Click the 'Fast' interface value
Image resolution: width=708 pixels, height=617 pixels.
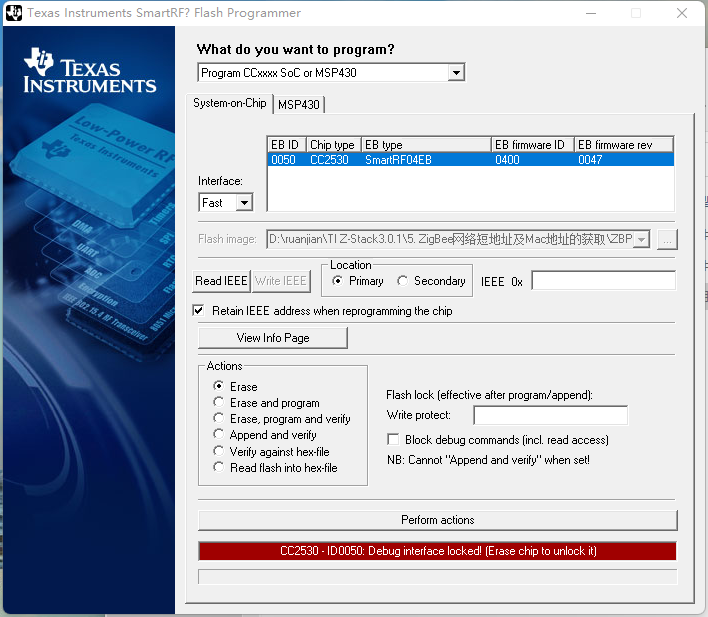[212, 203]
